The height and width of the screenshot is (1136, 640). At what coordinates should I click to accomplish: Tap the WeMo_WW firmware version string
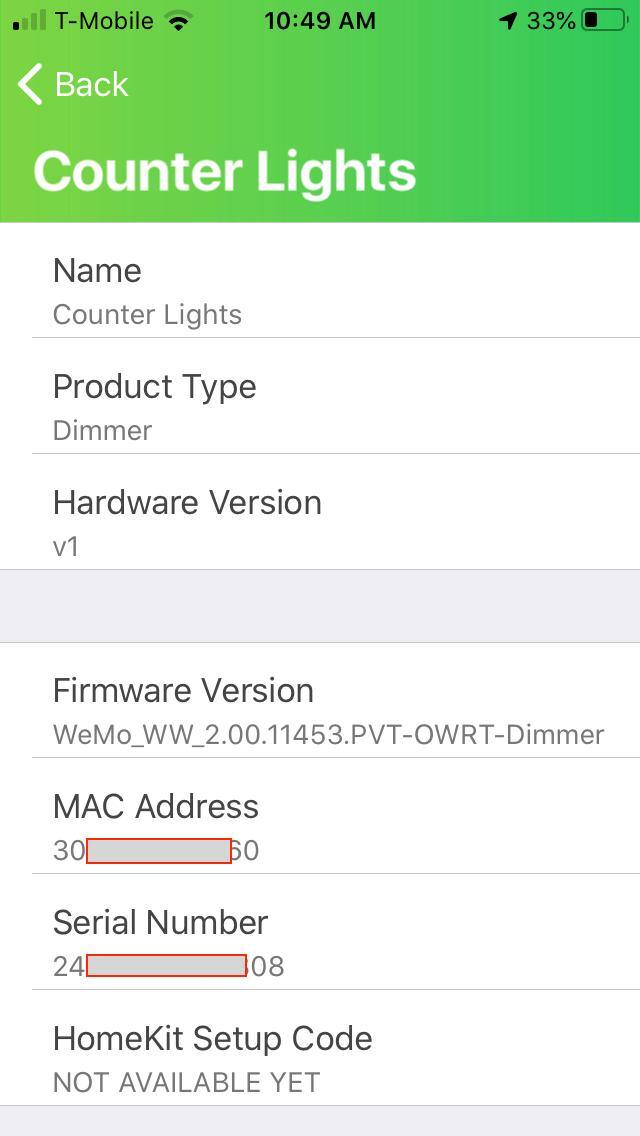click(328, 735)
